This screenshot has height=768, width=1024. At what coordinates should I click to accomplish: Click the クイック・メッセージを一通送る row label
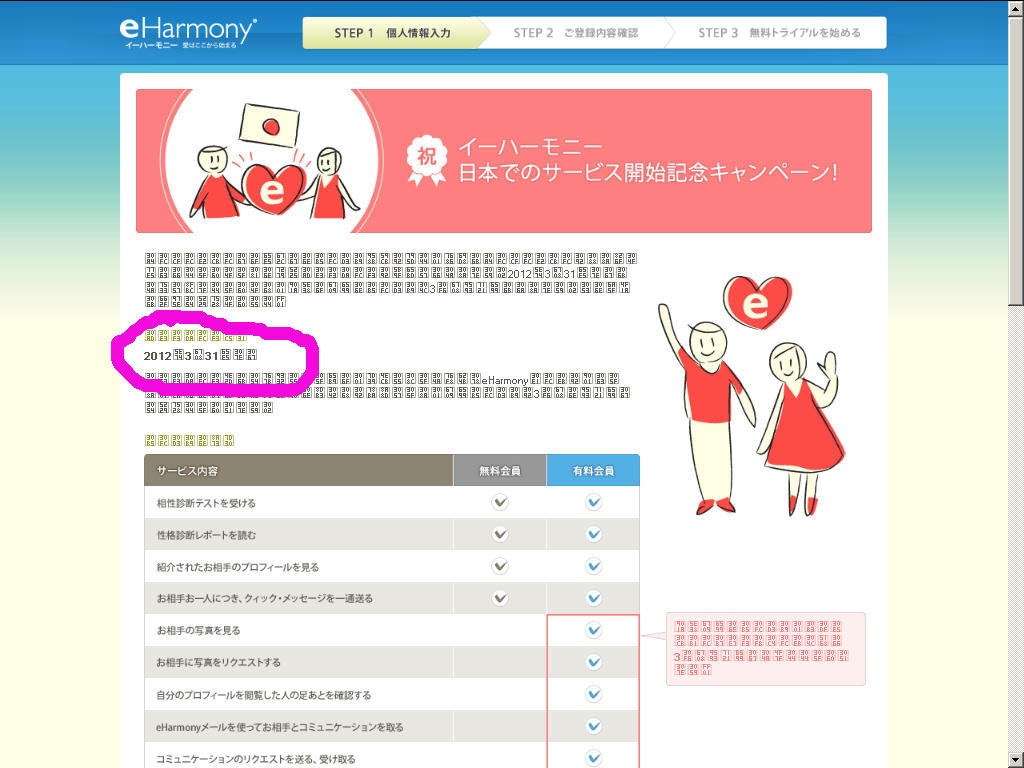264,598
